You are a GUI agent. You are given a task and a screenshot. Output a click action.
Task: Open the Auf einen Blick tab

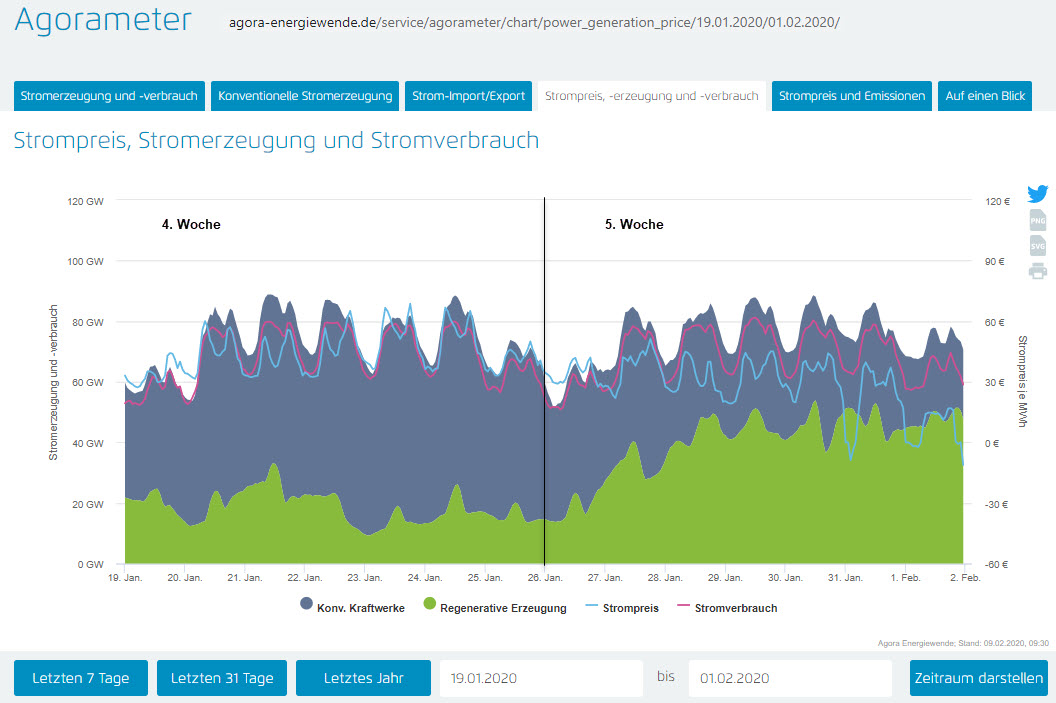pos(984,96)
